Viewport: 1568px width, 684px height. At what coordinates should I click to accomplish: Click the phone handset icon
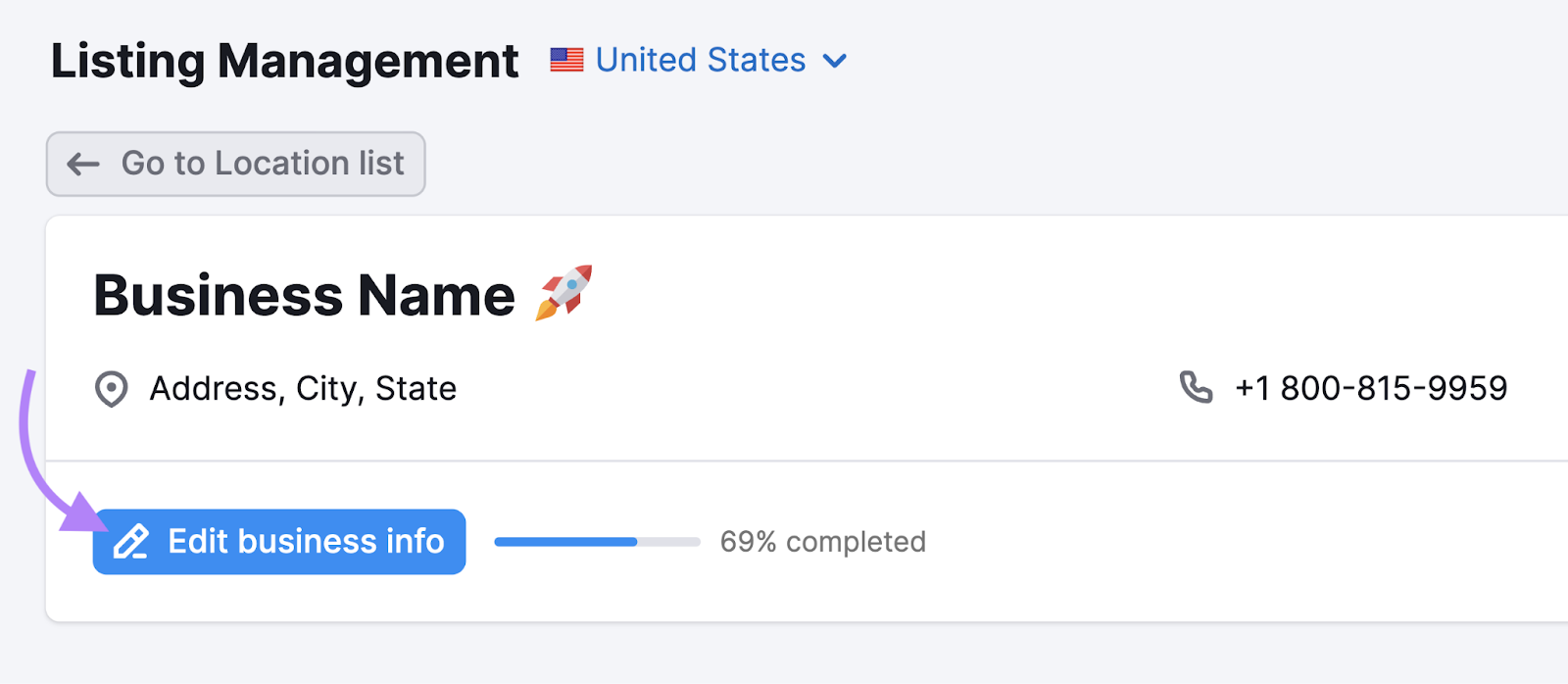coord(1196,388)
